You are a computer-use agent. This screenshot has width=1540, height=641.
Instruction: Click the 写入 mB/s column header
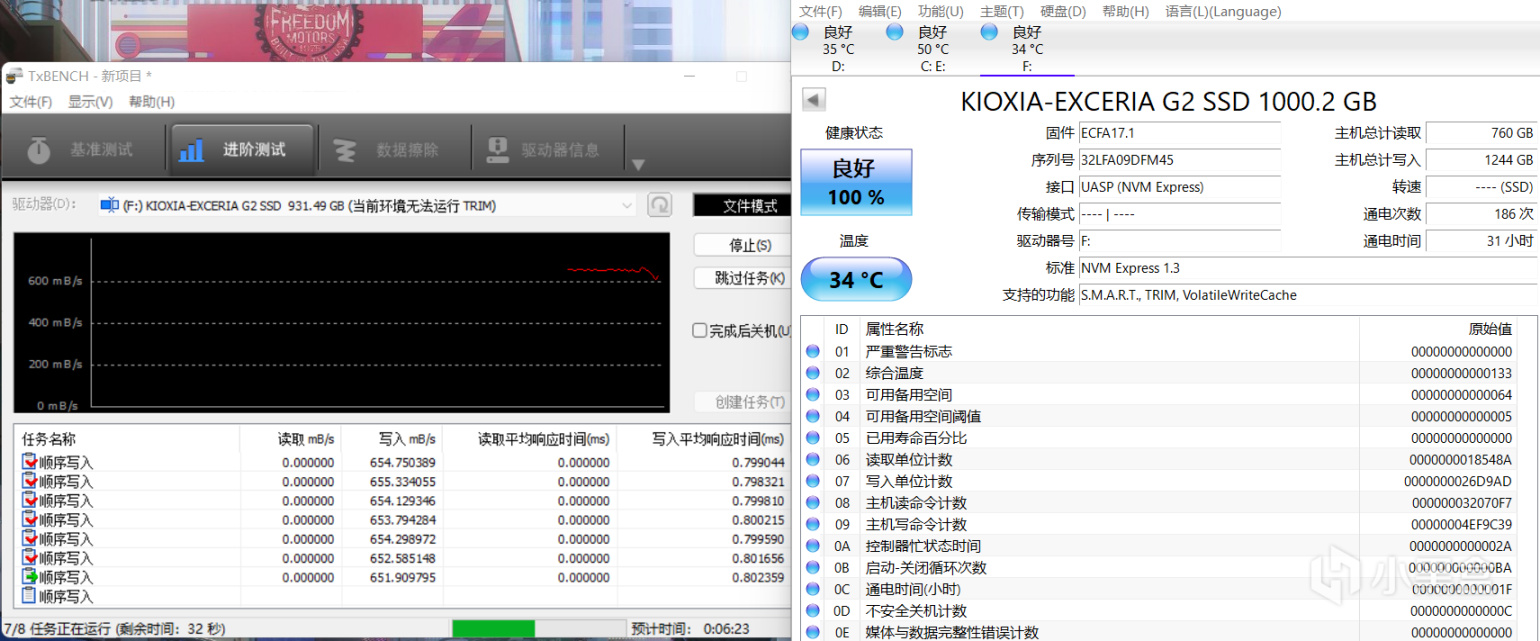click(x=392, y=439)
